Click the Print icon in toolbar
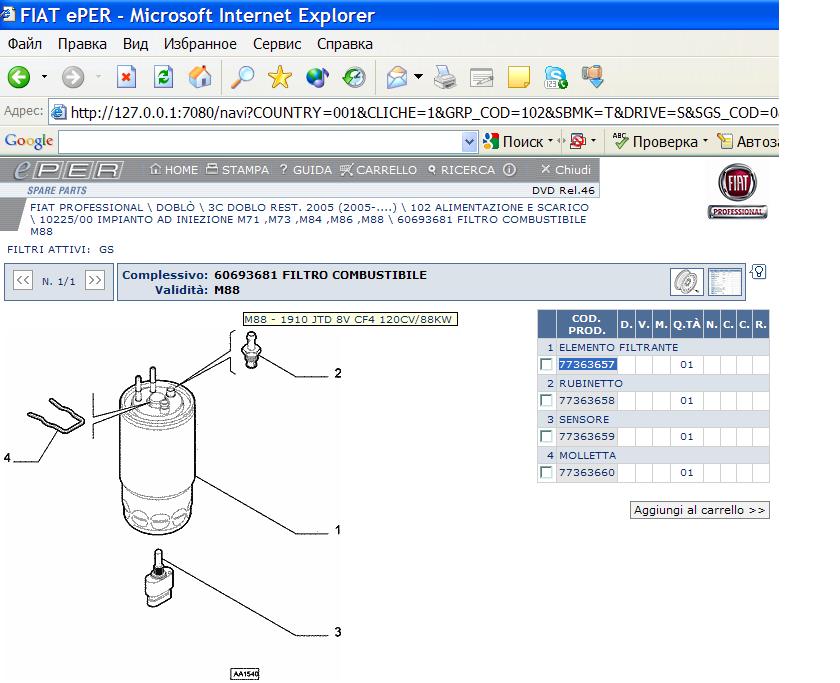 pos(446,77)
